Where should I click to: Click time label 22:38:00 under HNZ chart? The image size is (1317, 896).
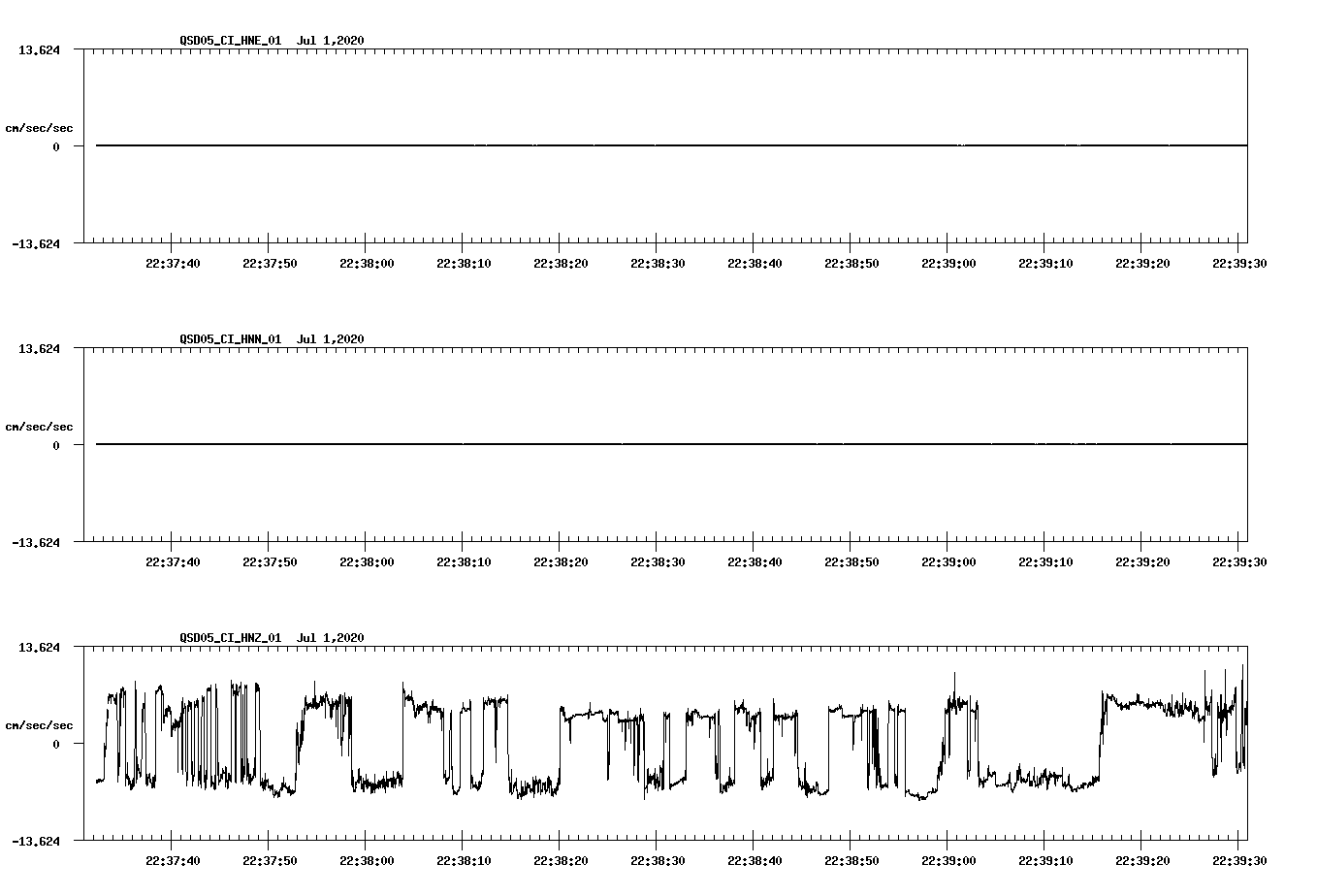pyautogui.click(x=367, y=860)
